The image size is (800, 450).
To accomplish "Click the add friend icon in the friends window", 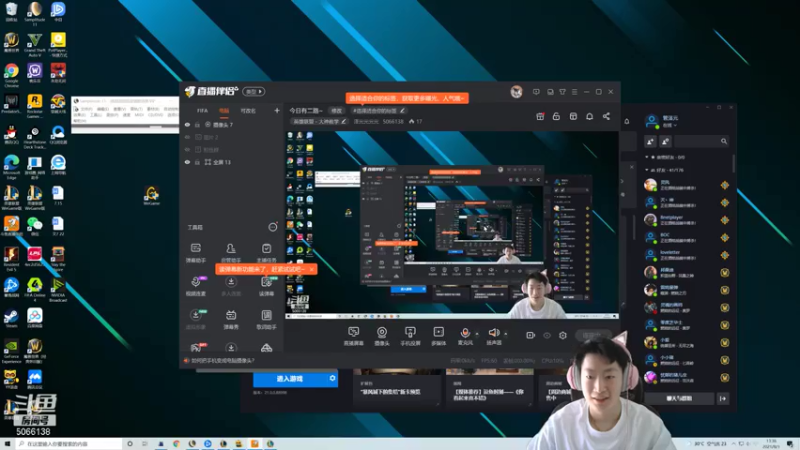I will pyautogui.click(x=650, y=141).
